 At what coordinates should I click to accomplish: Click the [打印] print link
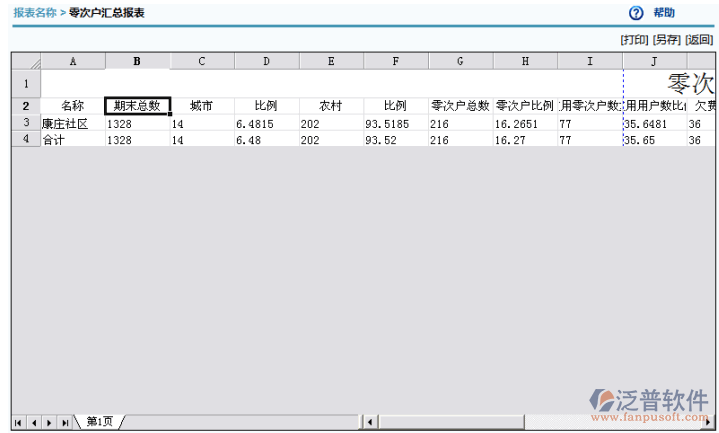(634, 40)
